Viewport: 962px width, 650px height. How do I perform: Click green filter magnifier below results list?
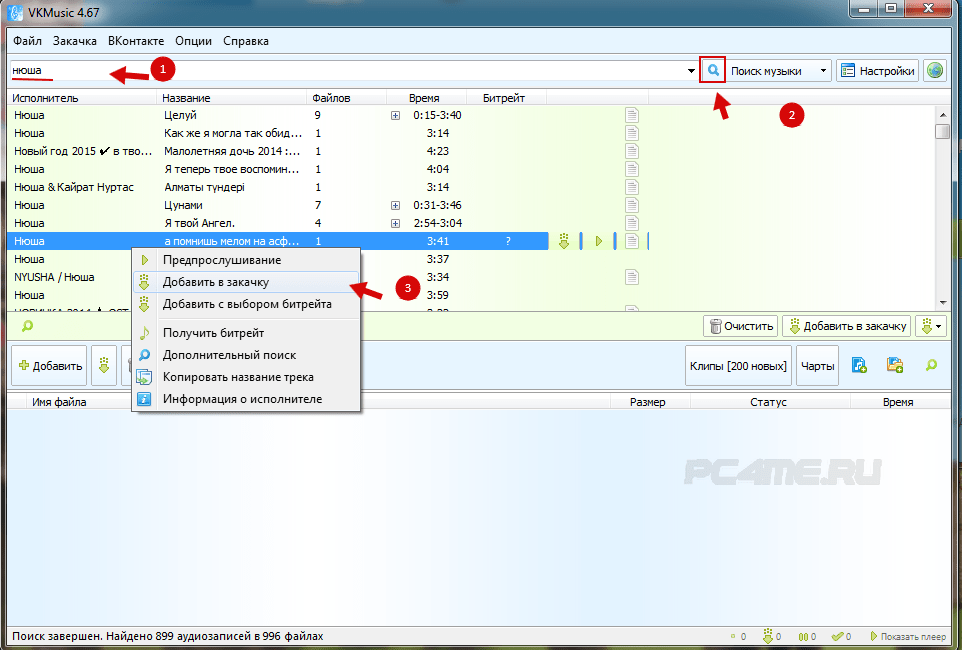click(27, 325)
